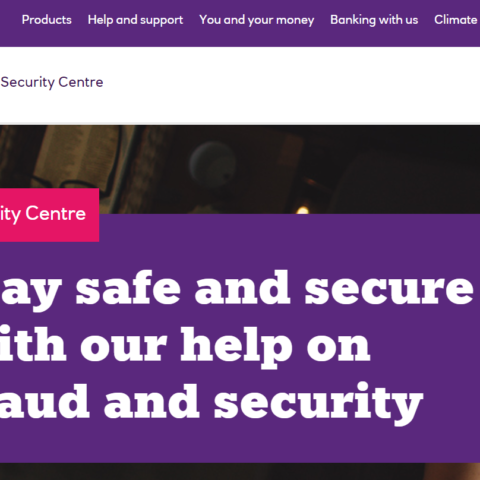Click the headline line ending "safe and secure"
This screenshot has width=480, height=480.
coord(237,290)
